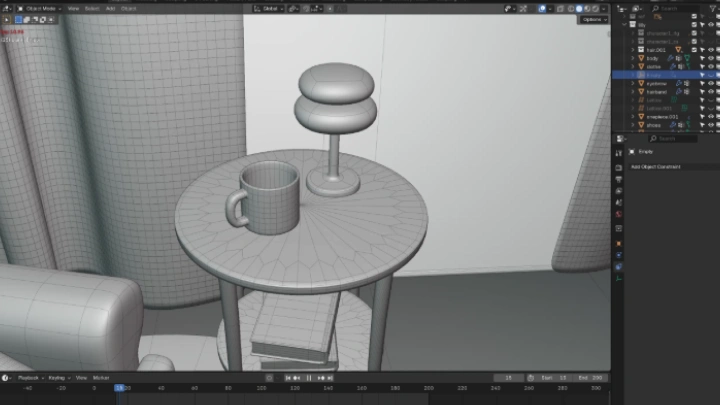
Task: Open the editor type dropdown in viewport header
Action: (7, 8)
